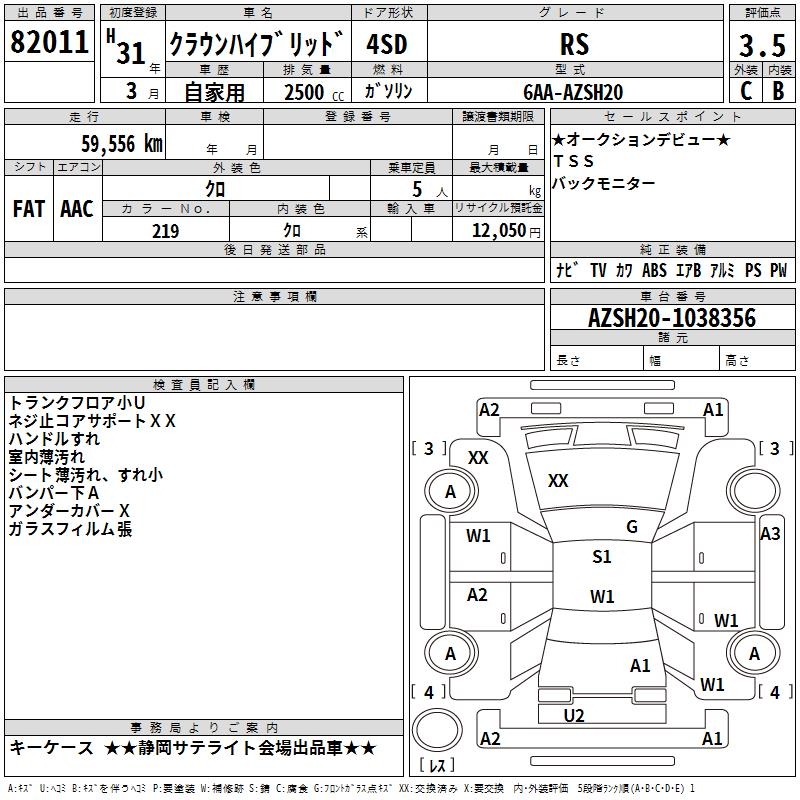Click the A3 mark on the diagram
The image size is (800, 800).
(x=770, y=534)
